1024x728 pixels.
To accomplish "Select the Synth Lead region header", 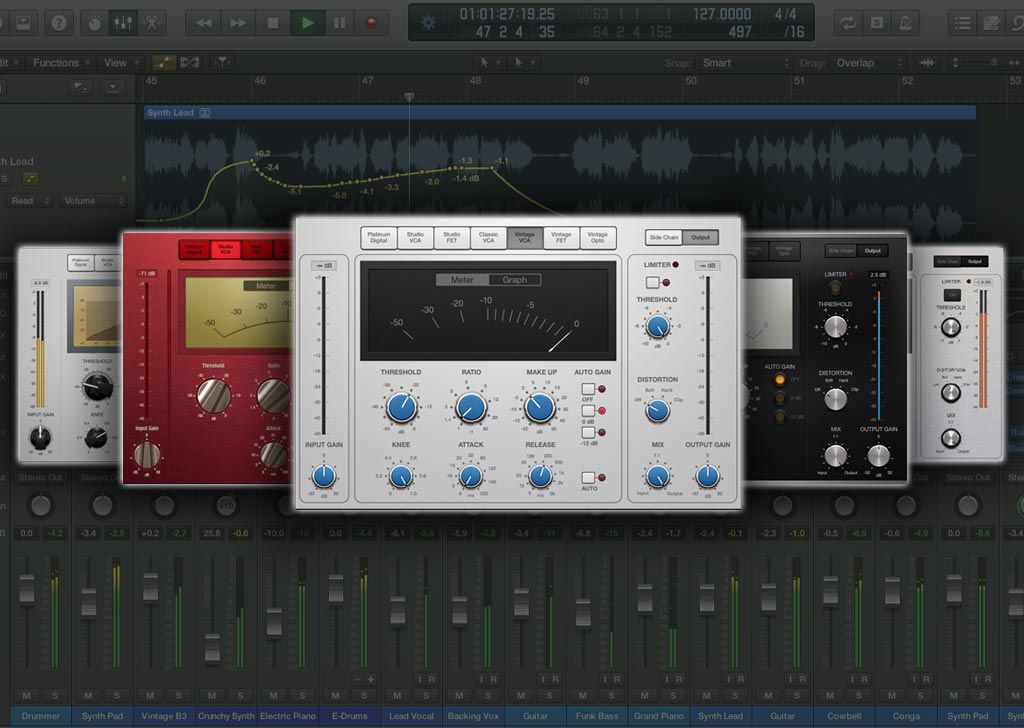I will coord(560,113).
